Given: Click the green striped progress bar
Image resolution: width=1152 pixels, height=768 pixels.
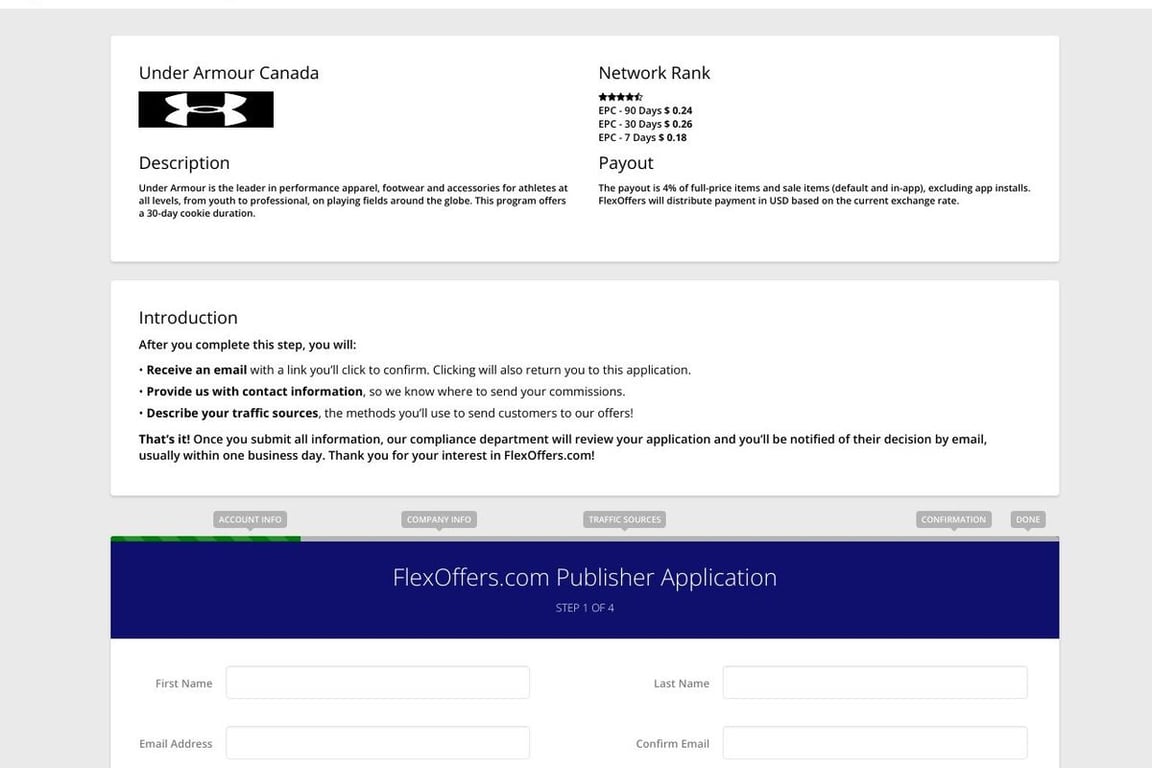Looking at the screenshot, I should pyautogui.click(x=206, y=539).
